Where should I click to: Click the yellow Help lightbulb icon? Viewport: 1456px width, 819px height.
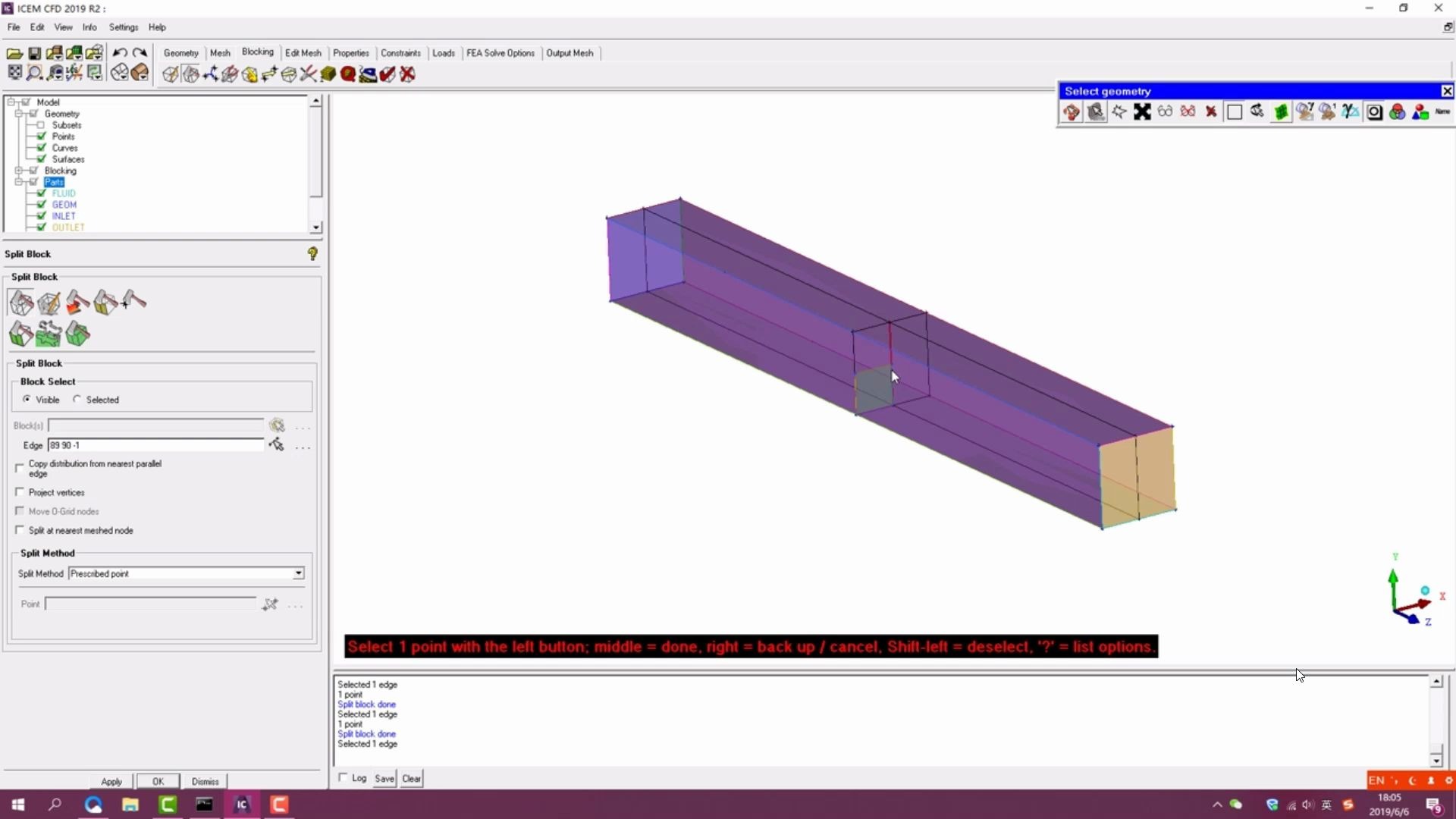point(312,254)
